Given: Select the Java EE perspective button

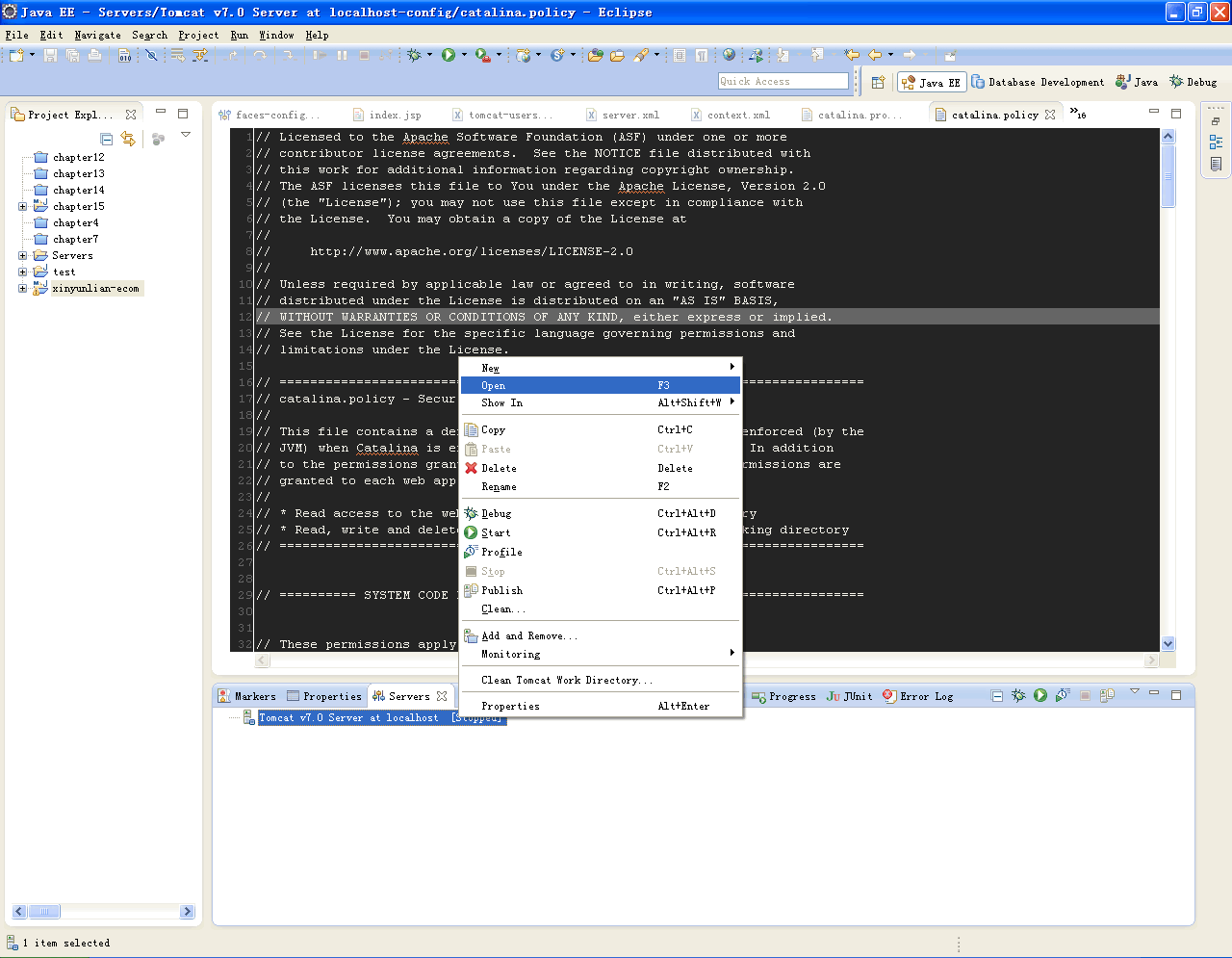Looking at the screenshot, I should coord(931,83).
